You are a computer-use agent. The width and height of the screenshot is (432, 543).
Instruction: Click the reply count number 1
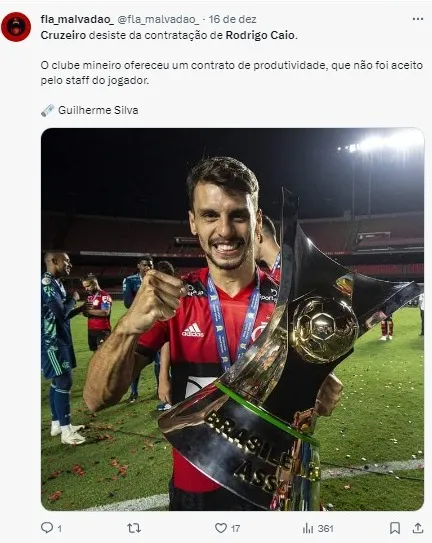tap(60, 529)
